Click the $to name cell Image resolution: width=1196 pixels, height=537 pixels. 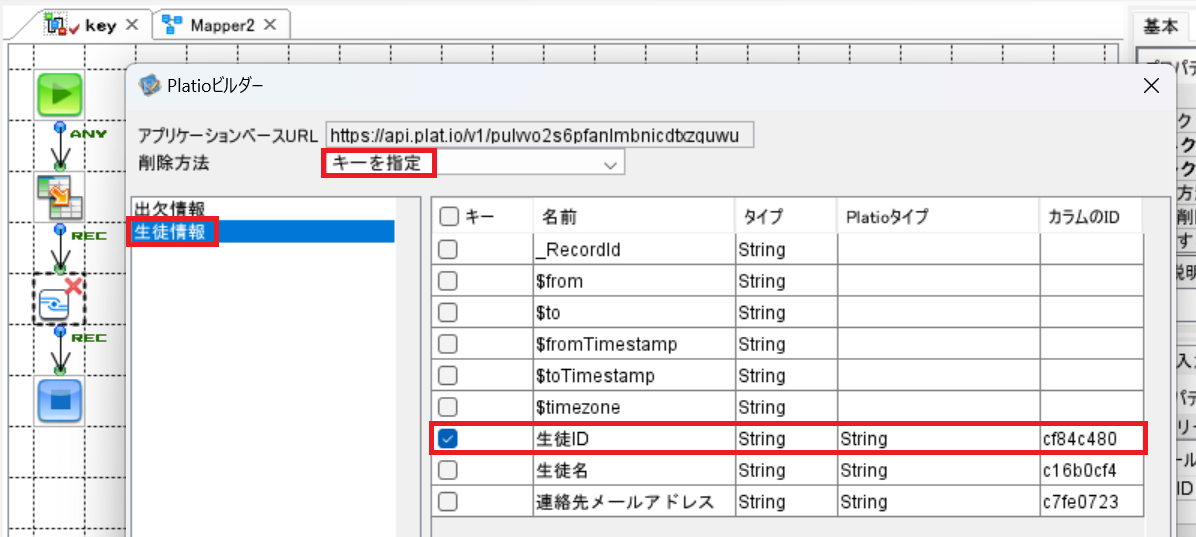(x=635, y=313)
